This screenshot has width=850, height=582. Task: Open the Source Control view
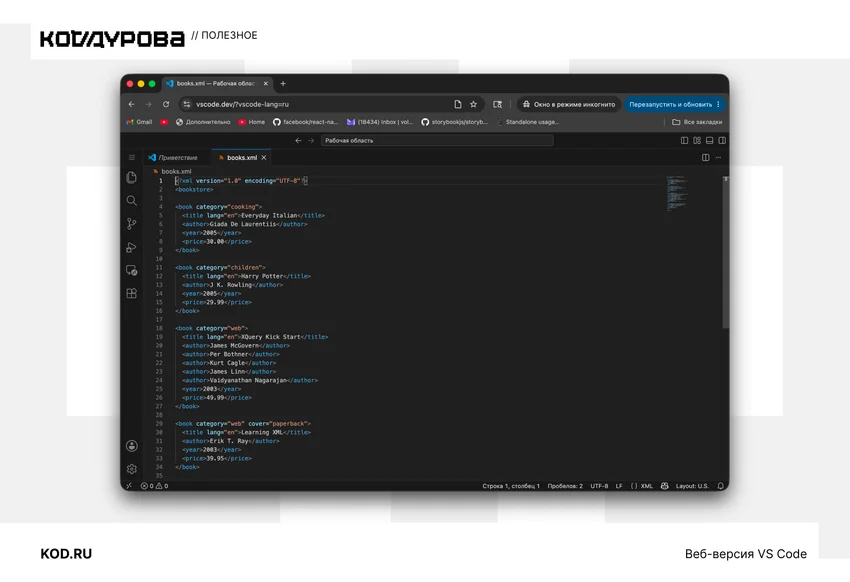tap(131, 224)
